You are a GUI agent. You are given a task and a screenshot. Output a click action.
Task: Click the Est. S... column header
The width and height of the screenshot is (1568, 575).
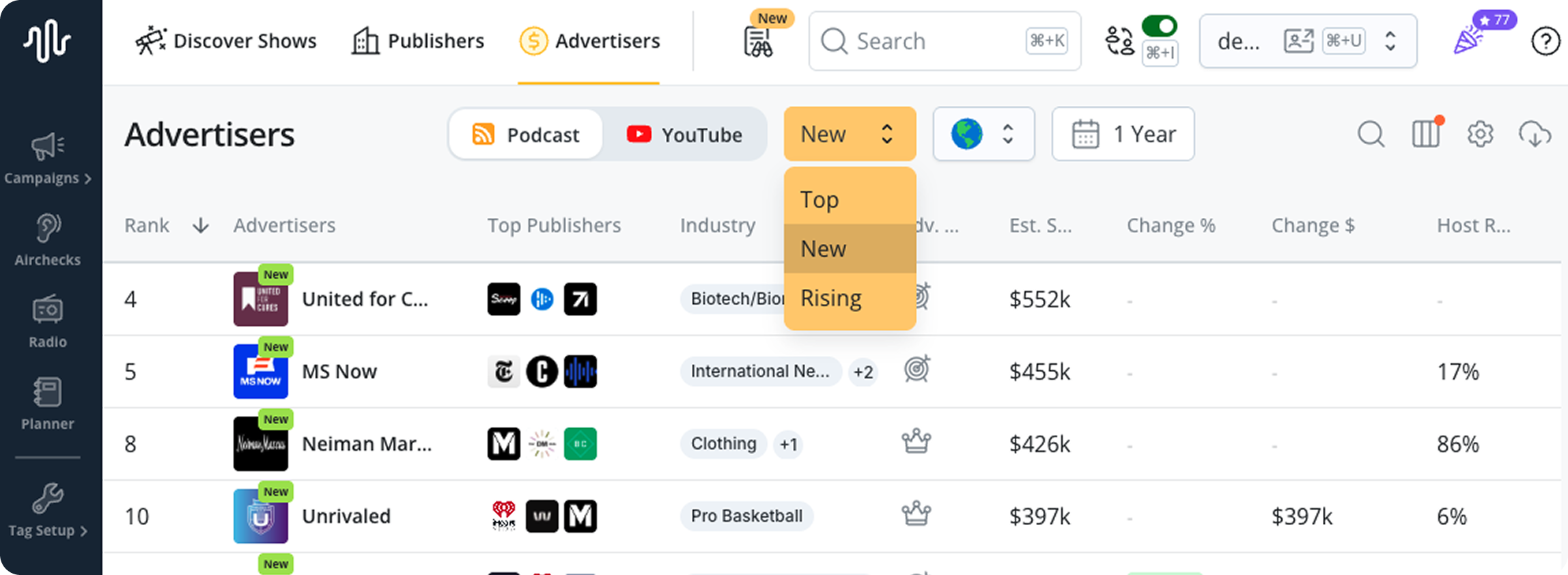(x=1040, y=225)
